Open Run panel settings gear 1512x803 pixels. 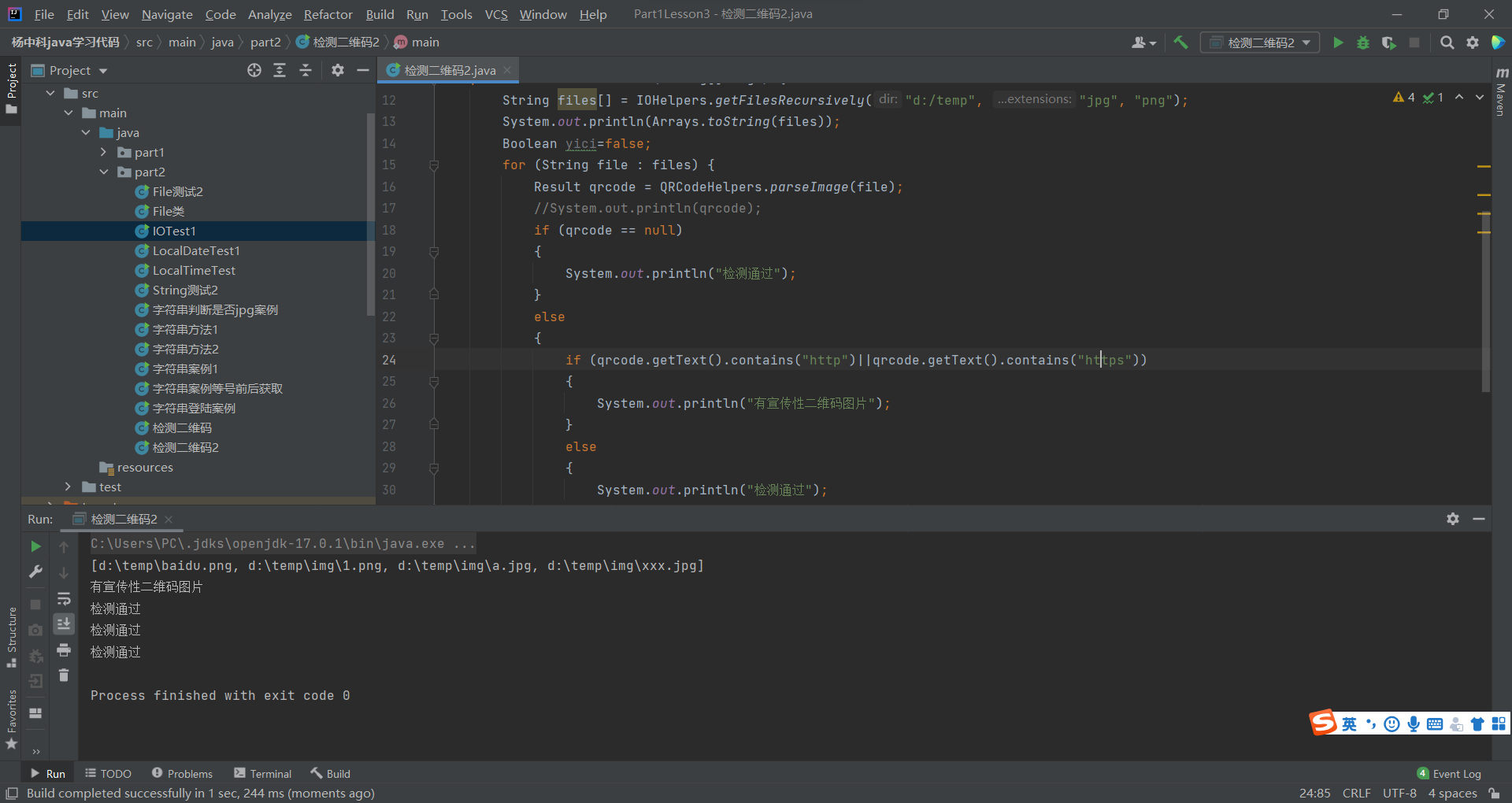[x=1453, y=519]
